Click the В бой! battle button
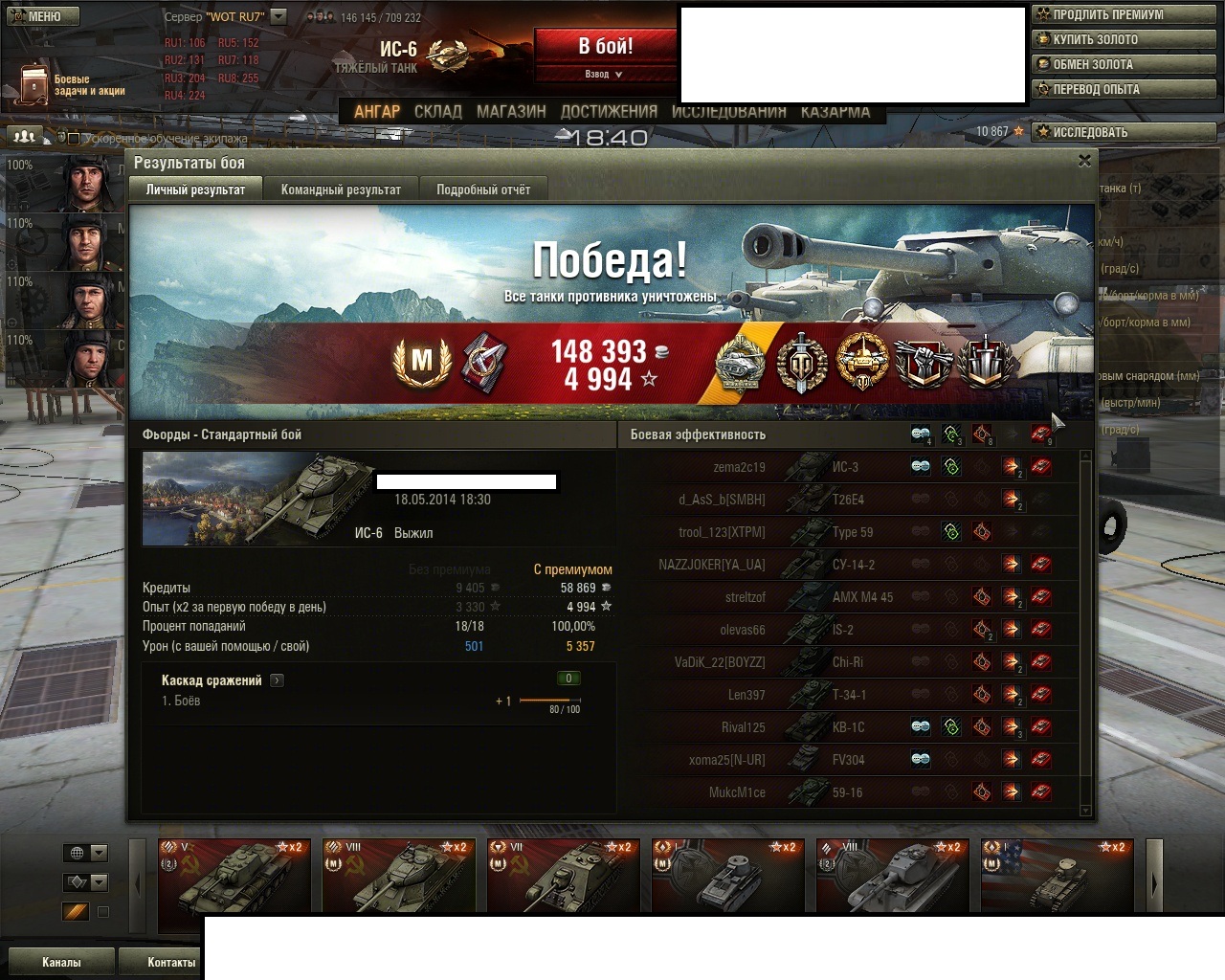The image size is (1225, 980). (x=605, y=46)
